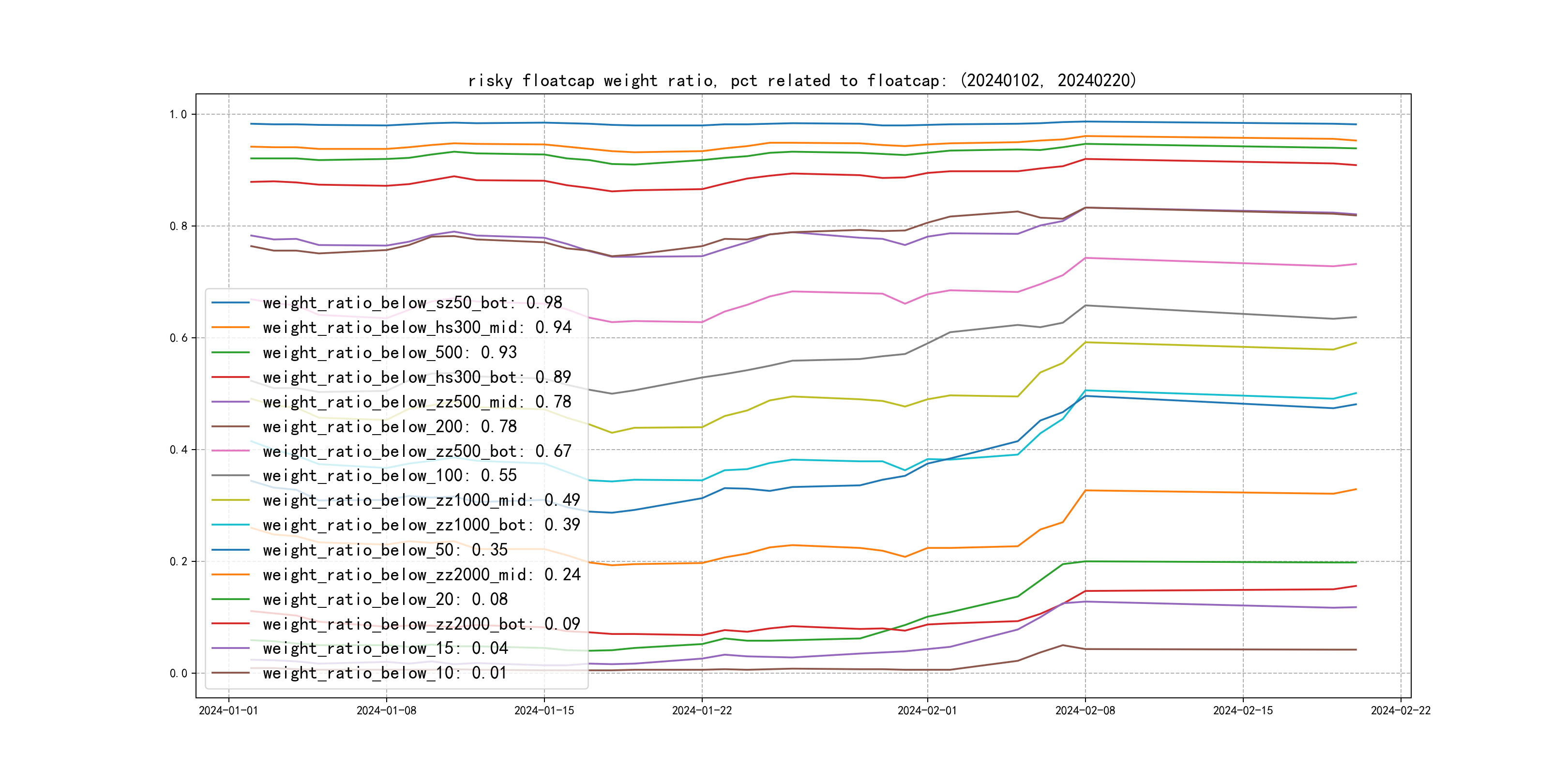This screenshot has height=784, width=1568.
Task: Click legend label weight_ratio_below_hs300_bot
Action: click(x=417, y=377)
